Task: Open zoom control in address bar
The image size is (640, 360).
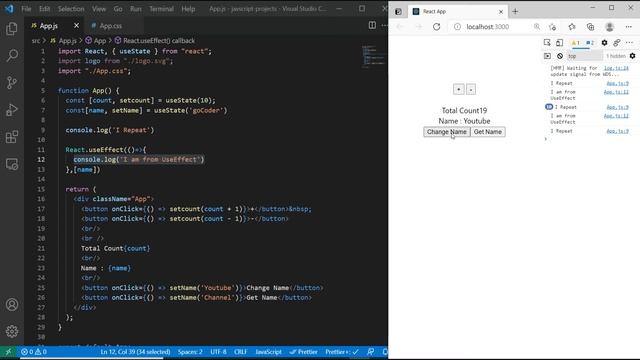Action: (537, 27)
